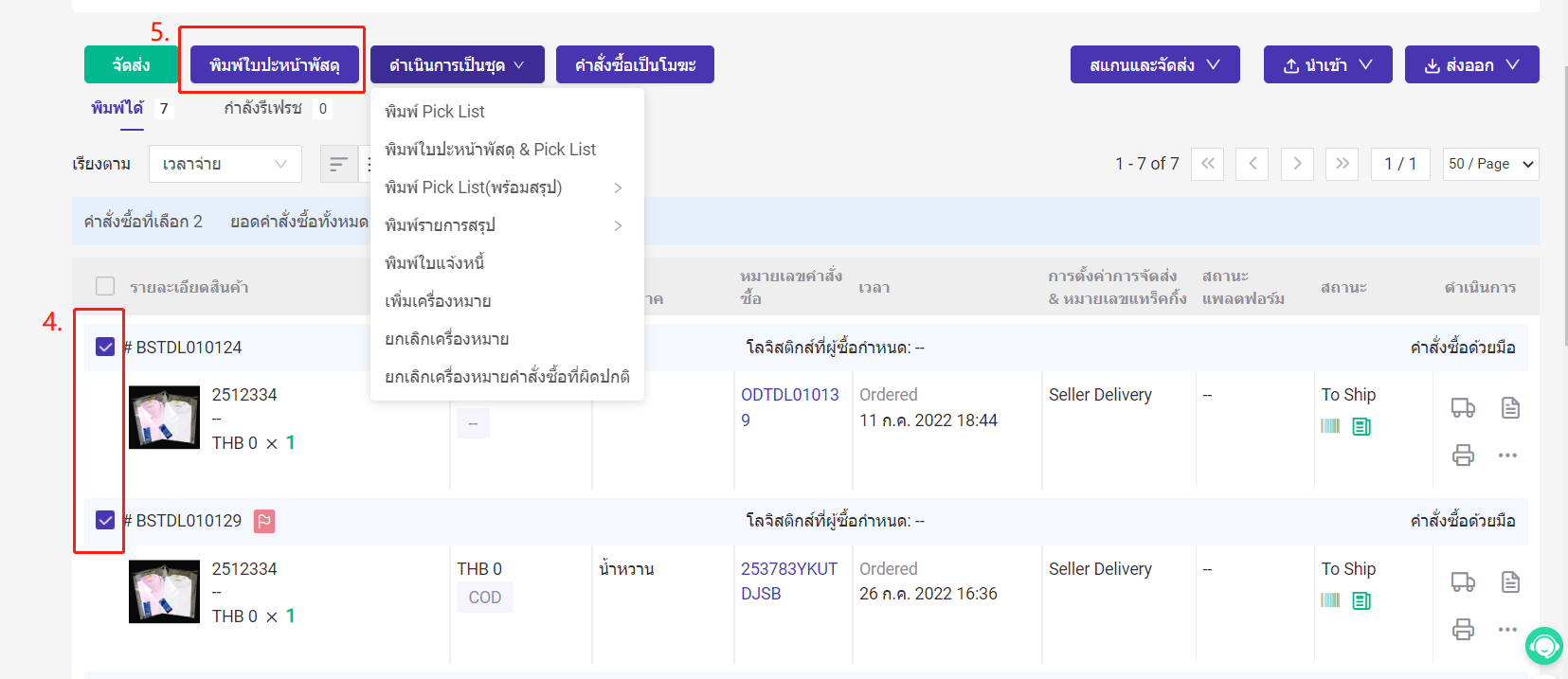Open order number link ODTDL010139
Image resolution: width=1568 pixels, height=679 pixels.
coord(789,406)
